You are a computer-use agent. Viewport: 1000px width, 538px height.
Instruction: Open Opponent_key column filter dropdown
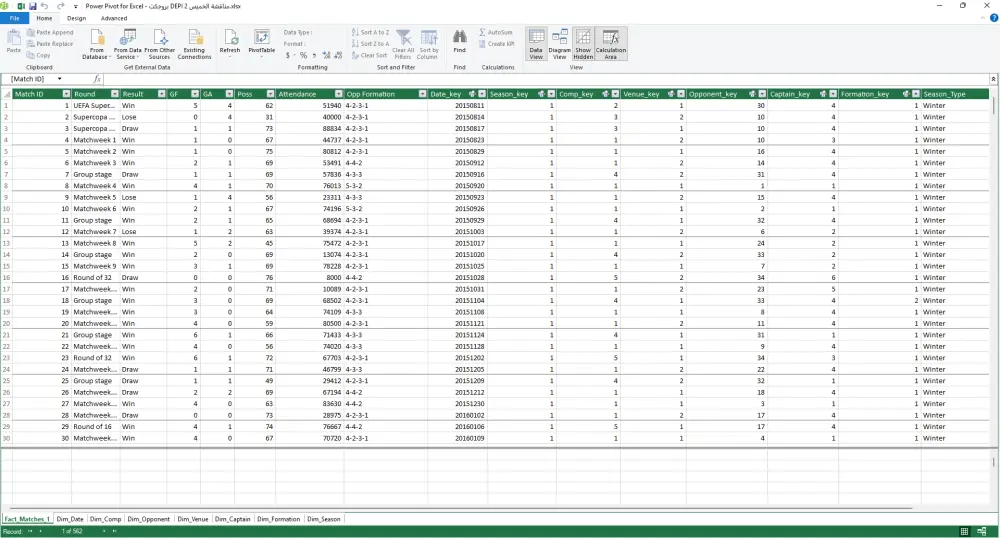[x=762, y=94]
